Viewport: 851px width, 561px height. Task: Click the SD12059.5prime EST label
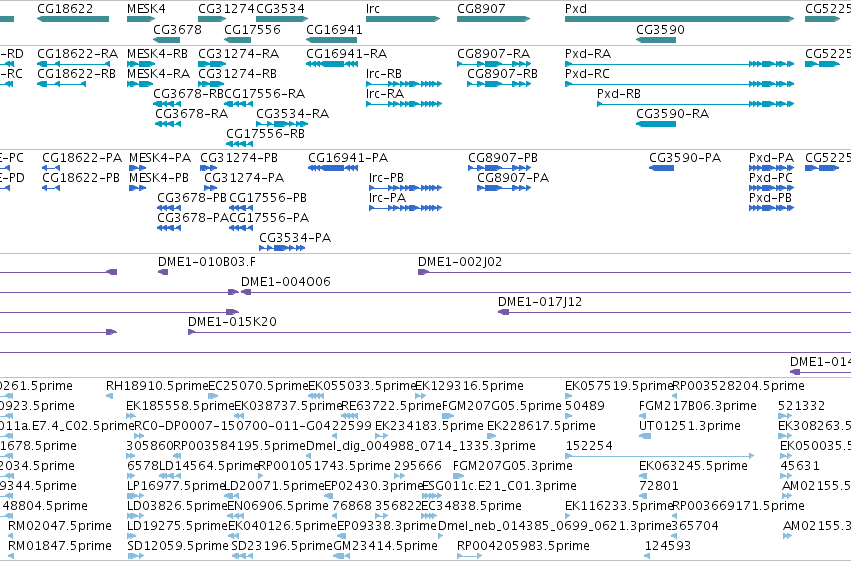click(177, 546)
